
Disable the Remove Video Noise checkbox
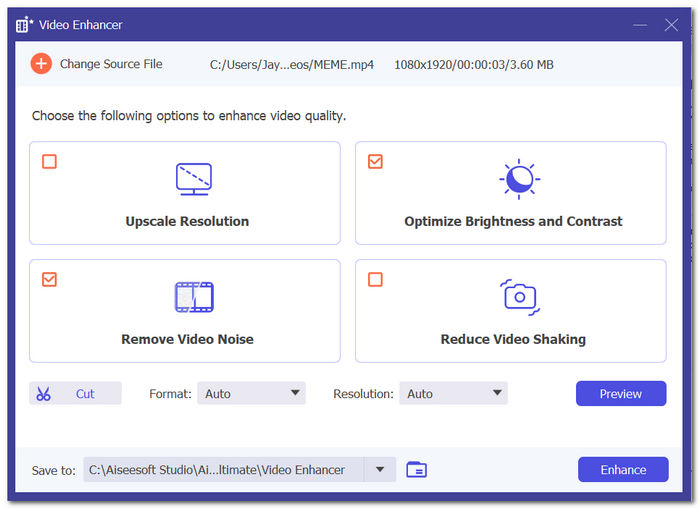click(x=49, y=279)
